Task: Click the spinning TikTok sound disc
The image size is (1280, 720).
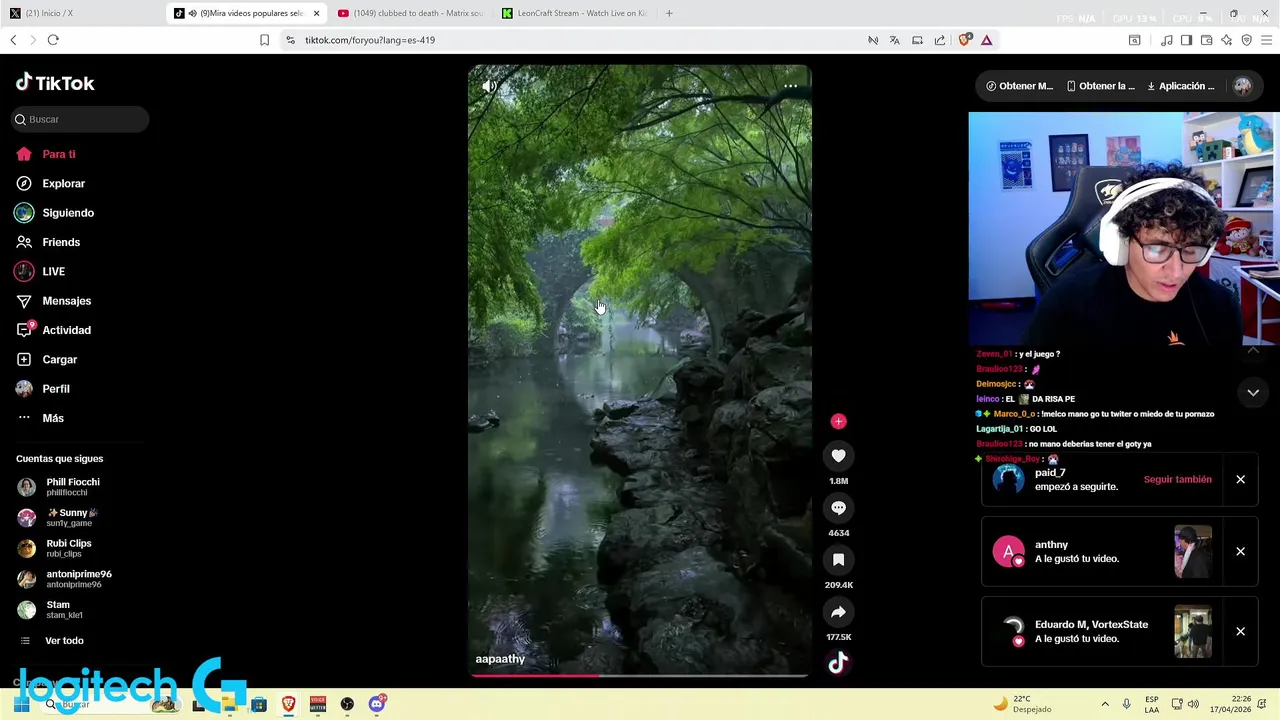Action: point(838,662)
